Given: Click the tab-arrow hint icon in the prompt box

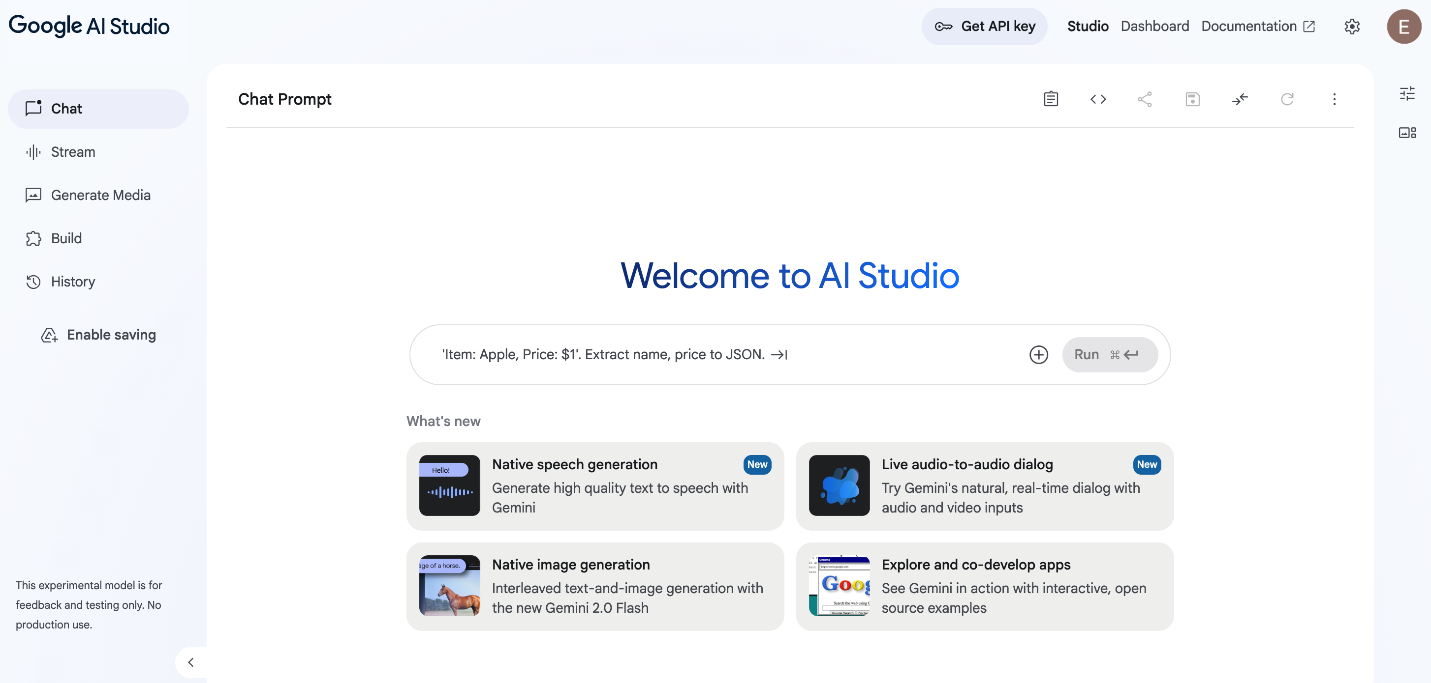Looking at the screenshot, I should click(779, 355).
